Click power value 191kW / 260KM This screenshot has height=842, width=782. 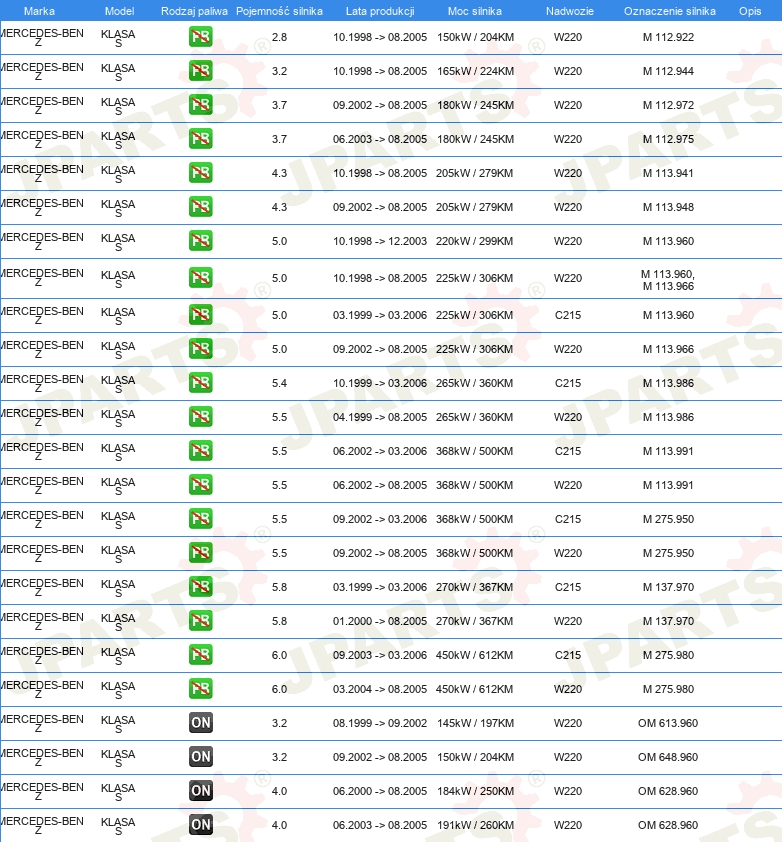(x=475, y=825)
